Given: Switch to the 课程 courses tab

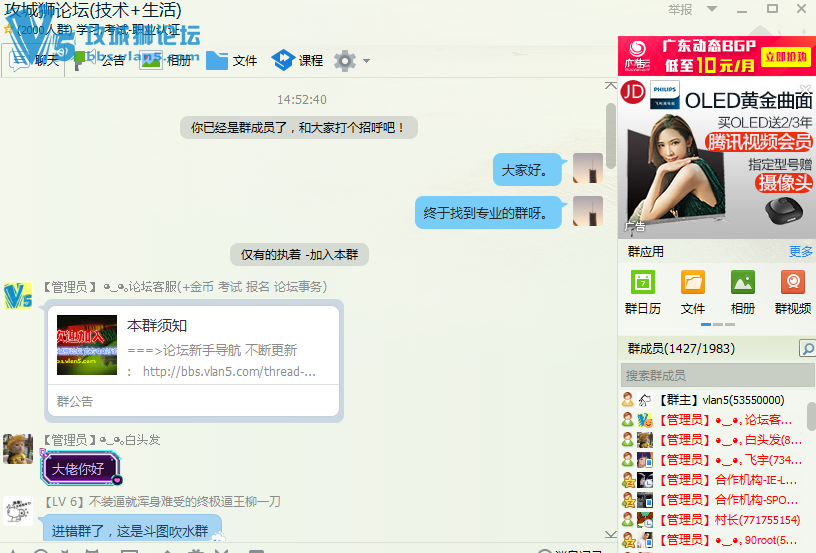Looking at the screenshot, I should (297, 60).
